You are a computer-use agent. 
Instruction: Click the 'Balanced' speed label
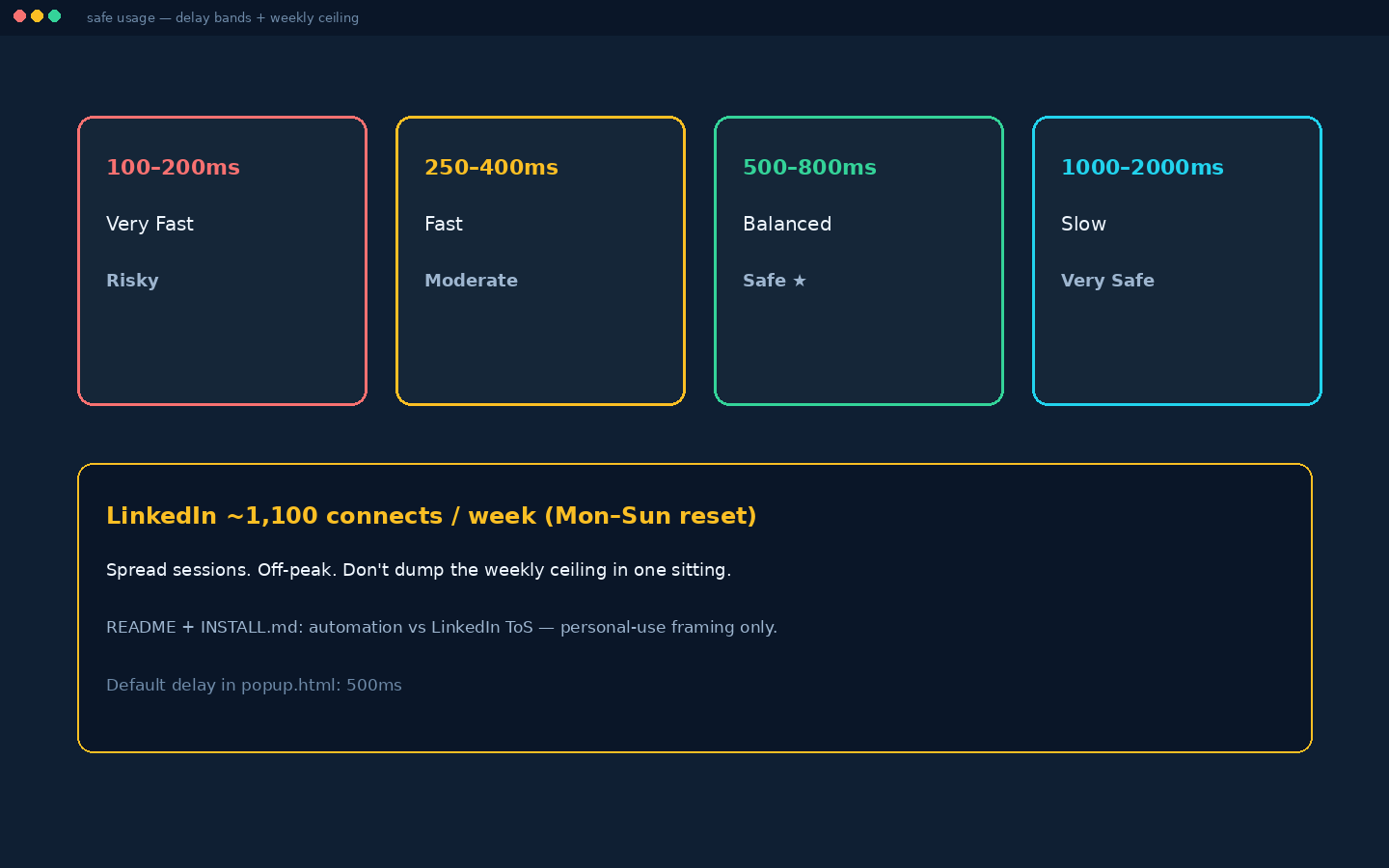click(x=787, y=224)
